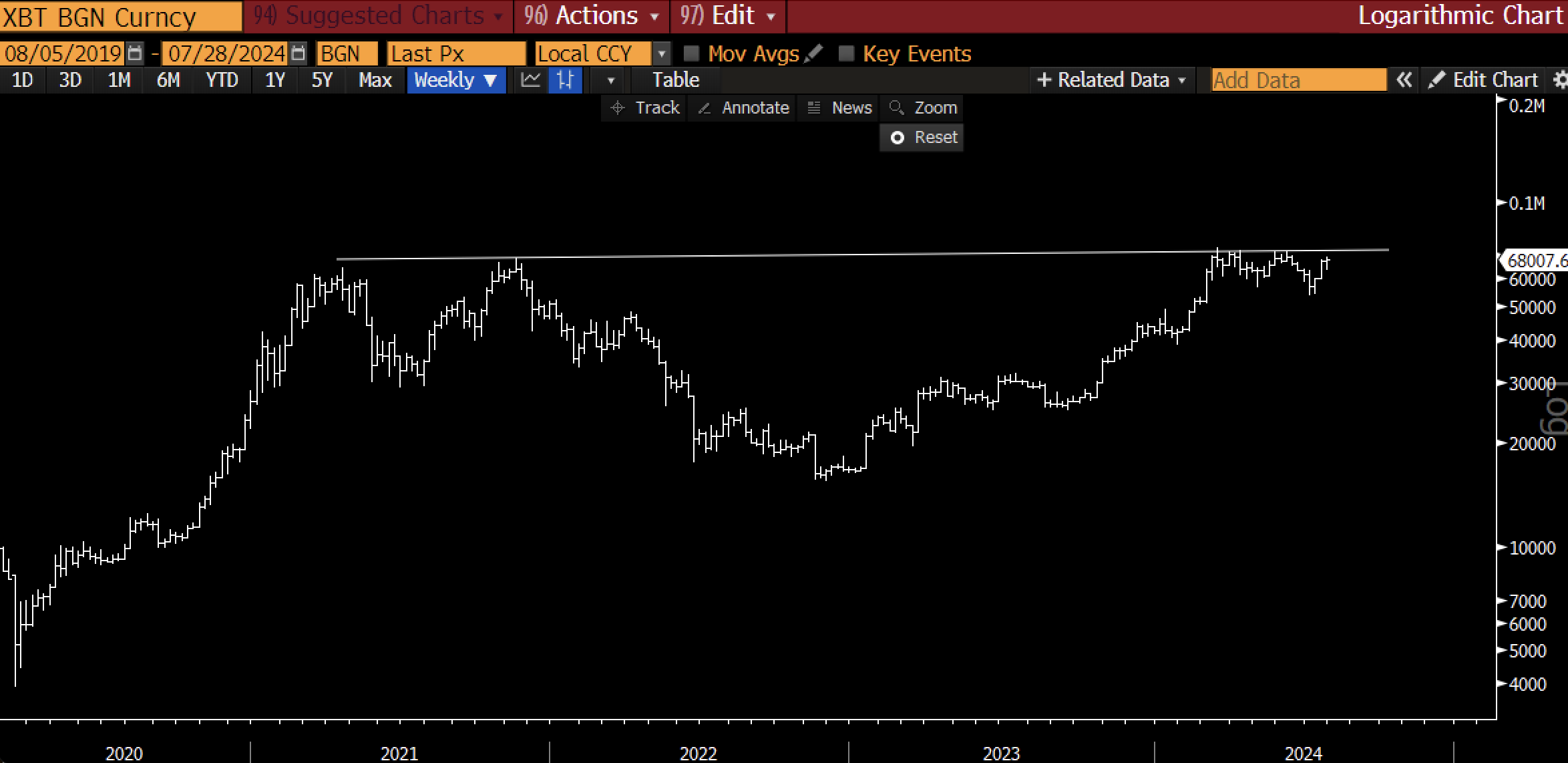The image size is (1568, 763).
Task: Enable the Mov Avgs checkbox
Action: point(692,53)
